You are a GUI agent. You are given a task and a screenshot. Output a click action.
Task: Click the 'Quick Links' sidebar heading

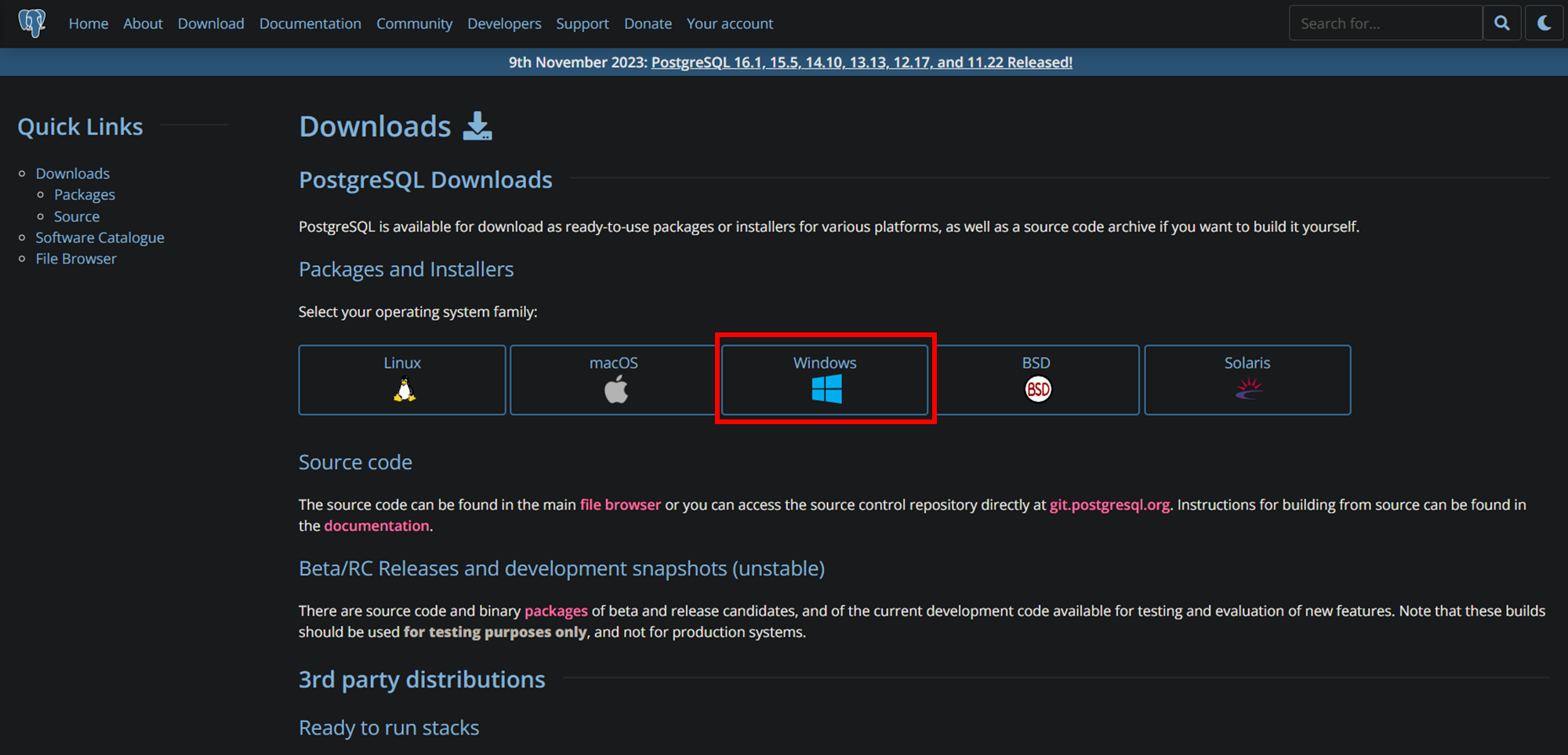[x=80, y=127]
